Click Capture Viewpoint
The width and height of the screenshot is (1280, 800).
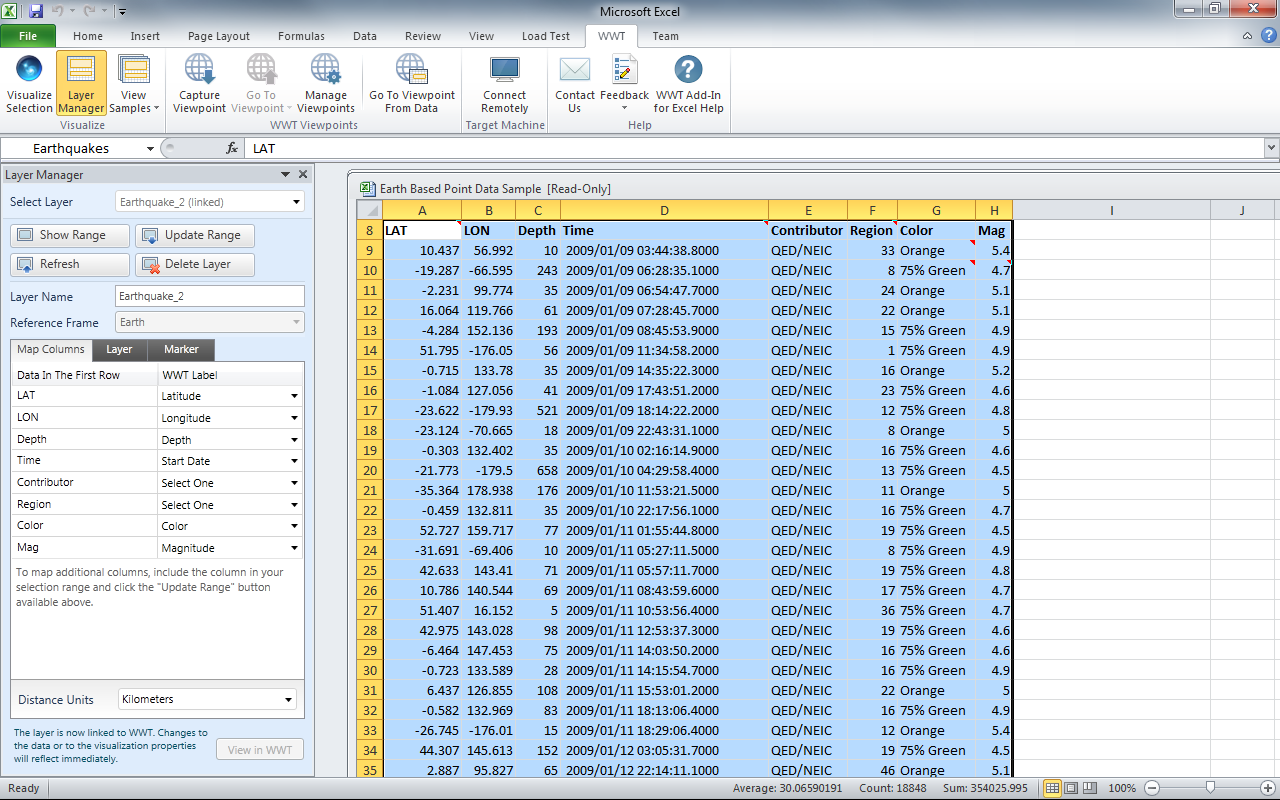point(199,83)
